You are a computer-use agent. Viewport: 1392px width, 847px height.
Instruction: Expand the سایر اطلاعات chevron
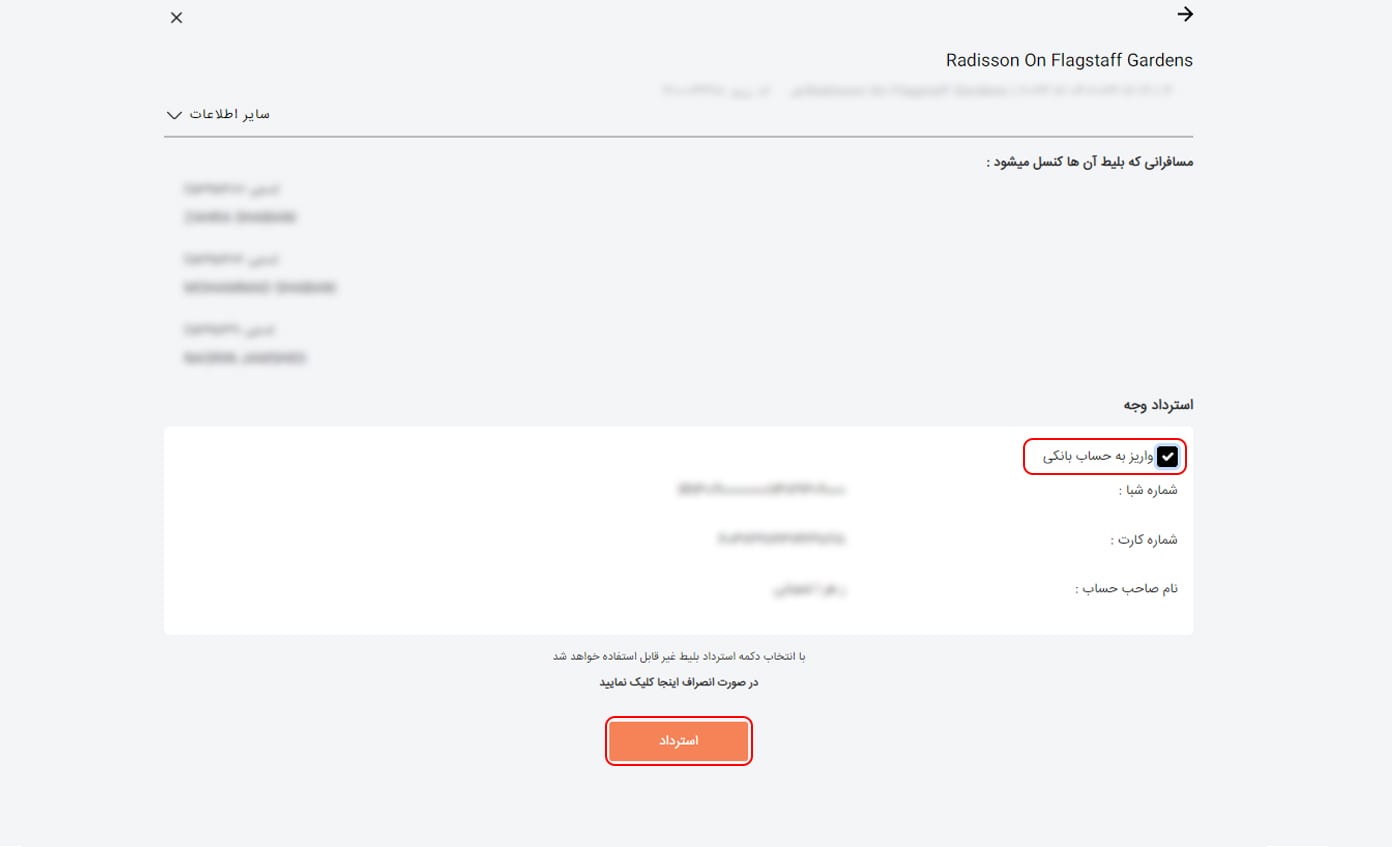(x=174, y=115)
